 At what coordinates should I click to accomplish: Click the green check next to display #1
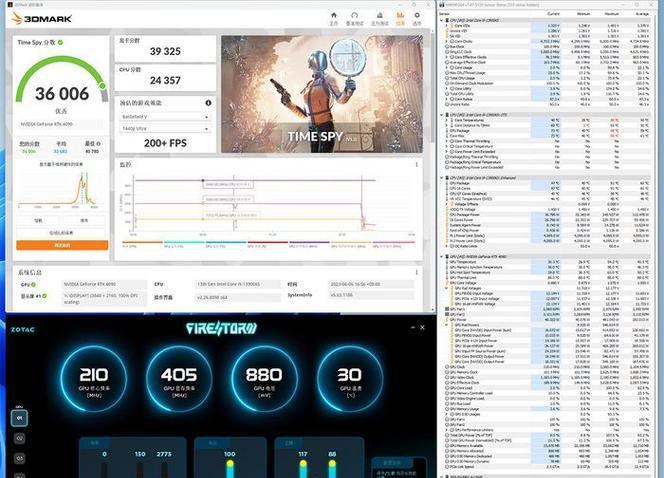[44, 296]
